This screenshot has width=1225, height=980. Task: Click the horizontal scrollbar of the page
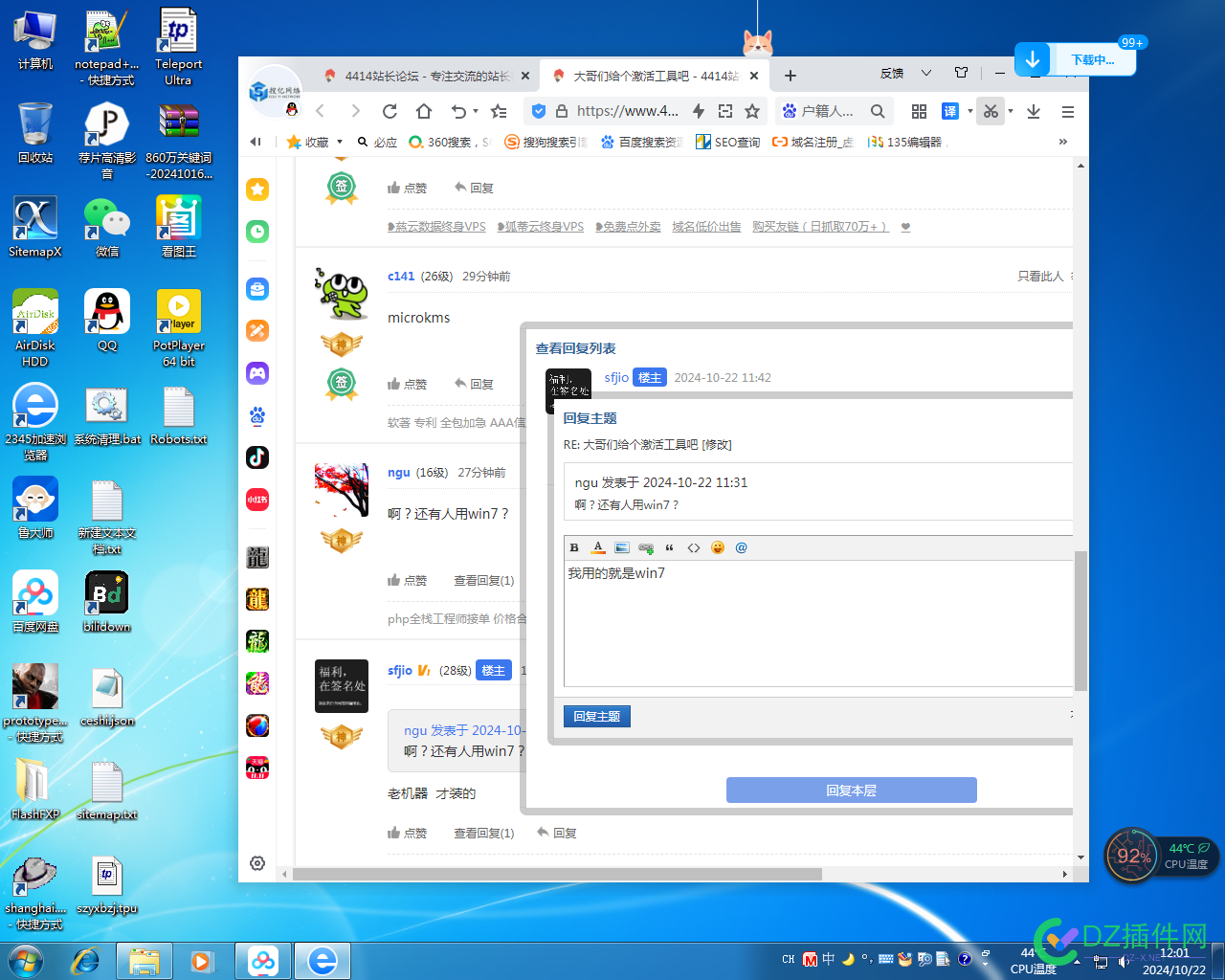[x=557, y=874]
